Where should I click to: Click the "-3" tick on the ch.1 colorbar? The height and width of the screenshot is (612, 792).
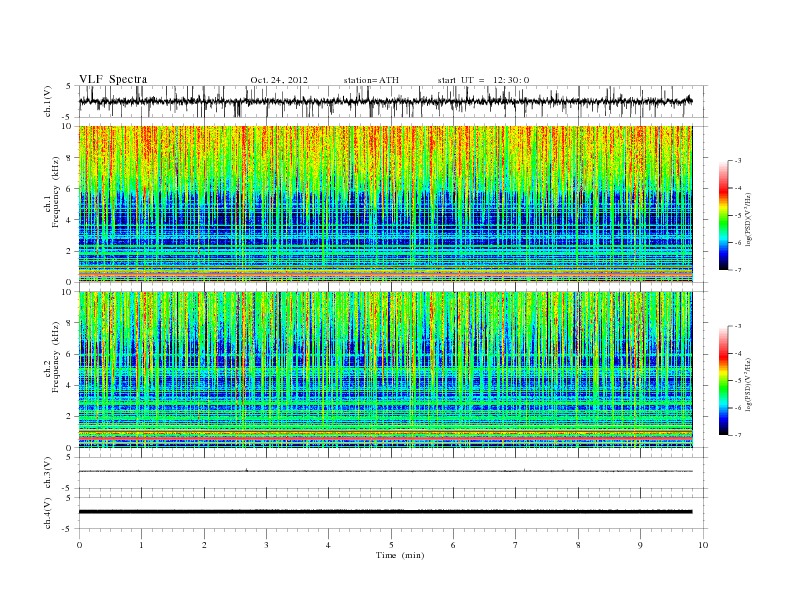click(x=737, y=161)
